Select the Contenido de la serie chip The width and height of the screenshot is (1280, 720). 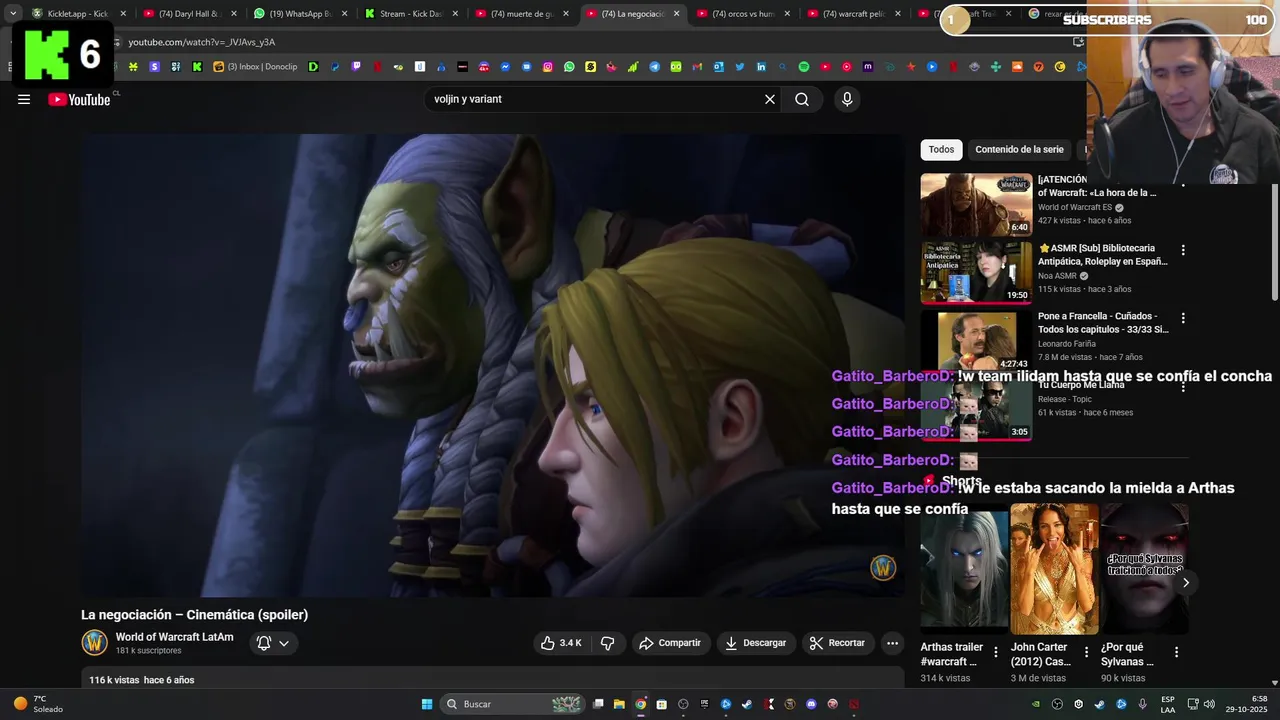coord(1019,149)
